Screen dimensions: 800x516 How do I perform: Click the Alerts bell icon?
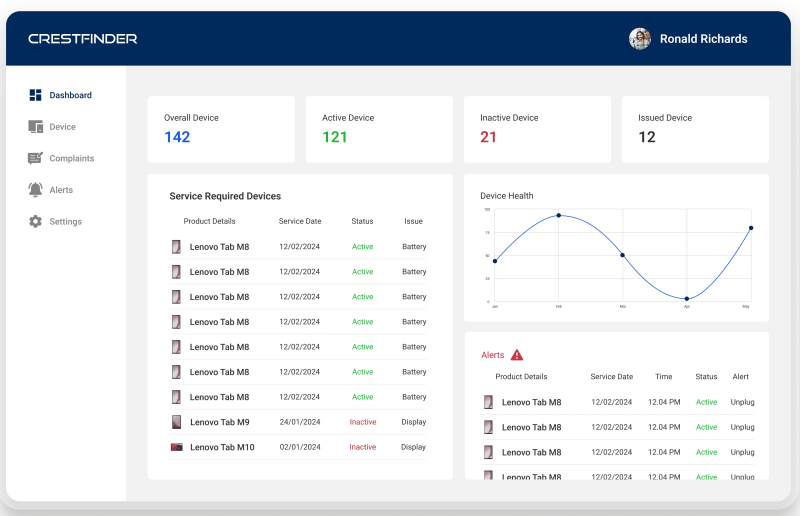35,190
